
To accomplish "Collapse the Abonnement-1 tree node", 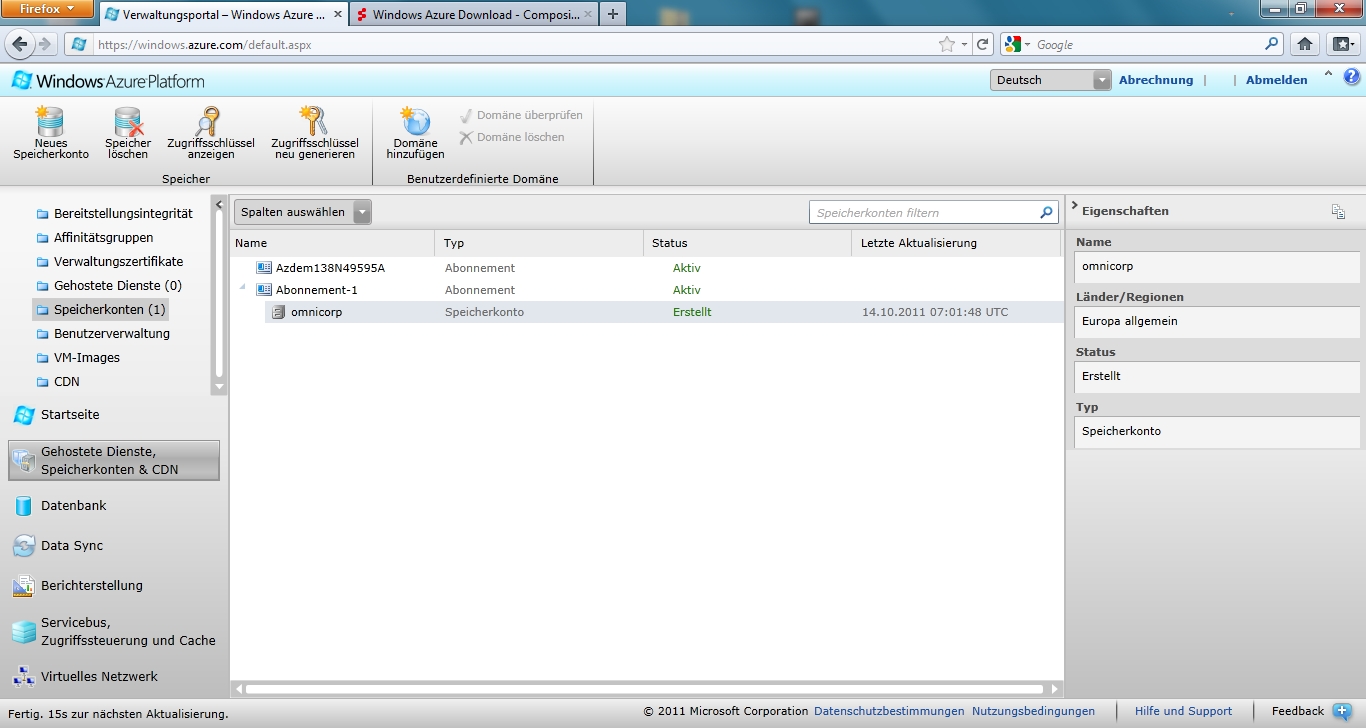I will pos(242,289).
